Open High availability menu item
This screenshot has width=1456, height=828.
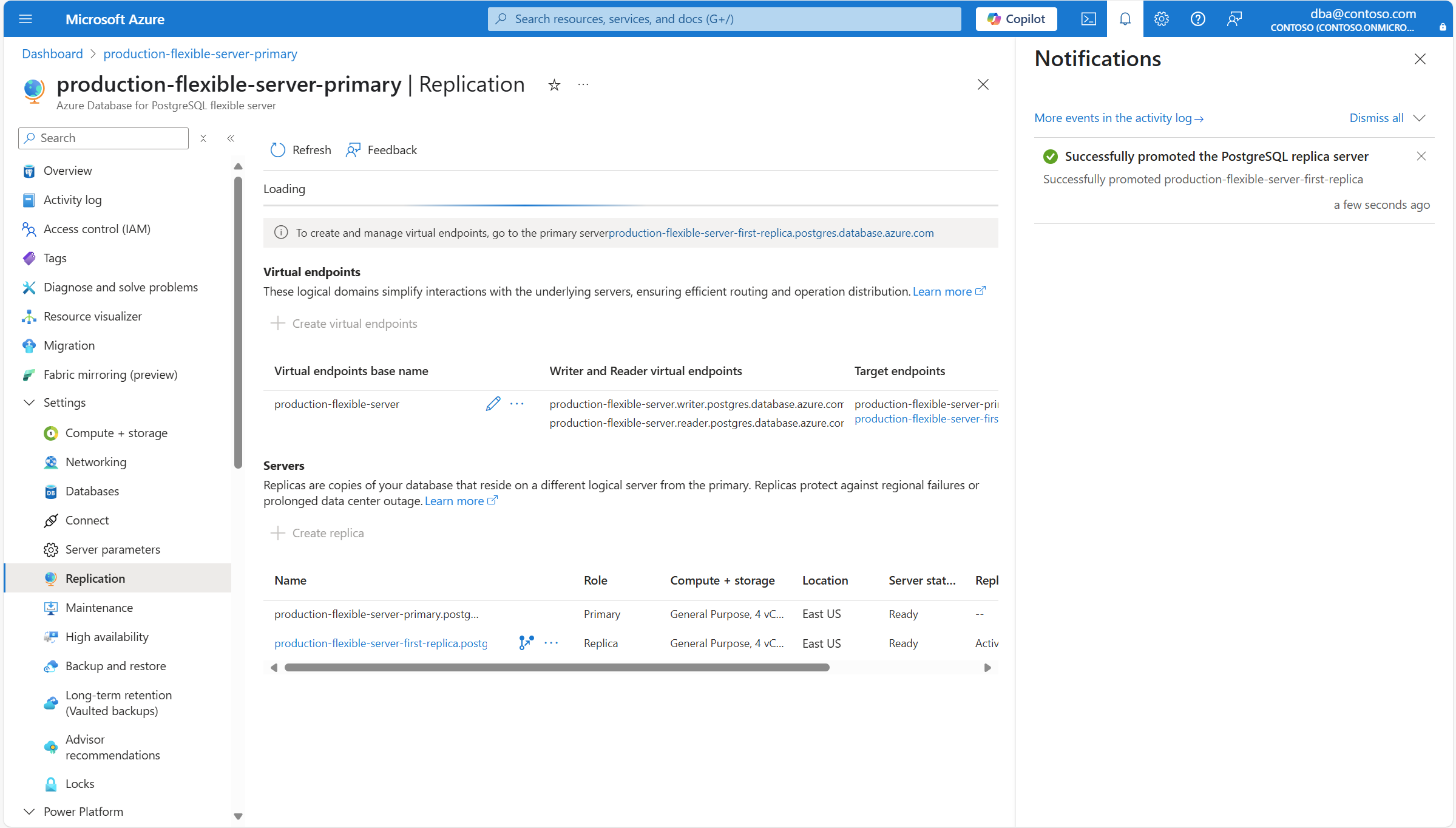click(x=107, y=637)
